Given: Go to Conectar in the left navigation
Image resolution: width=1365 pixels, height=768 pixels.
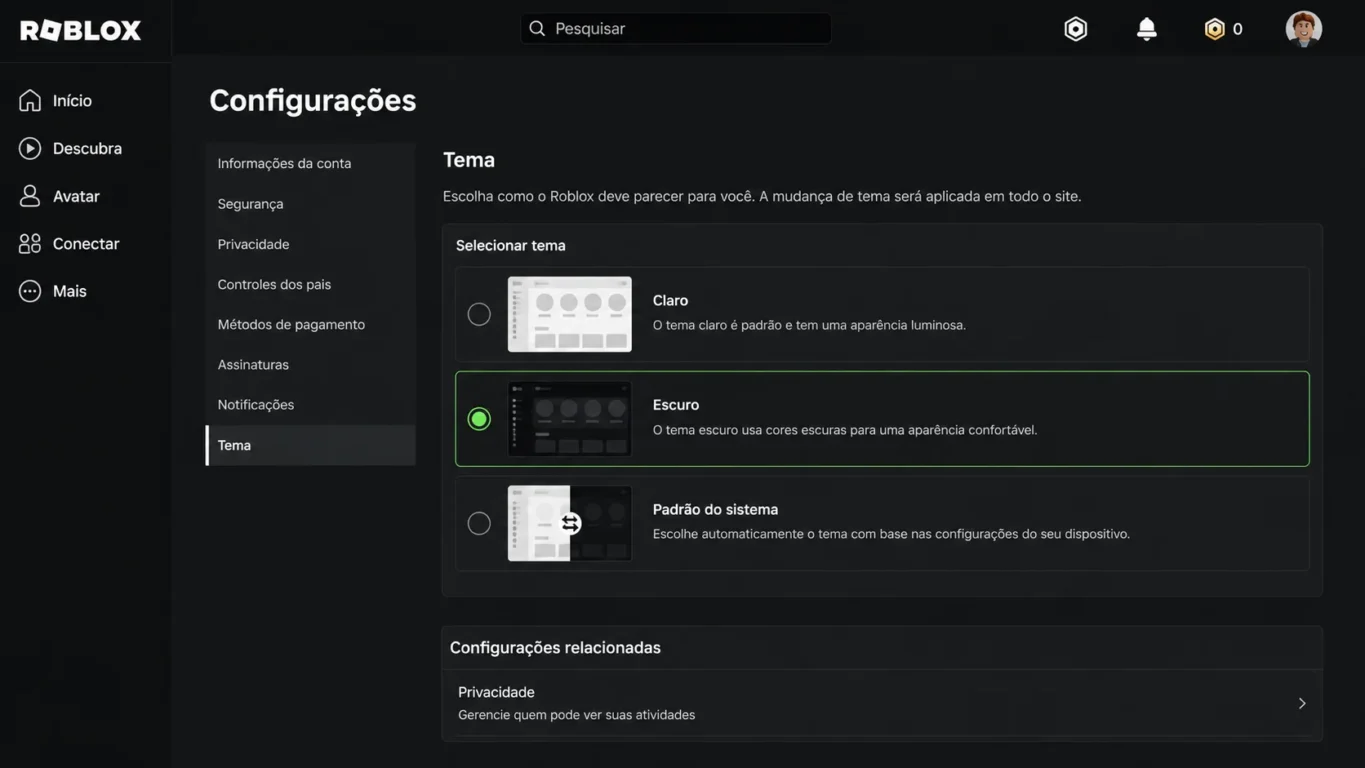Looking at the screenshot, I should (86, 243).
